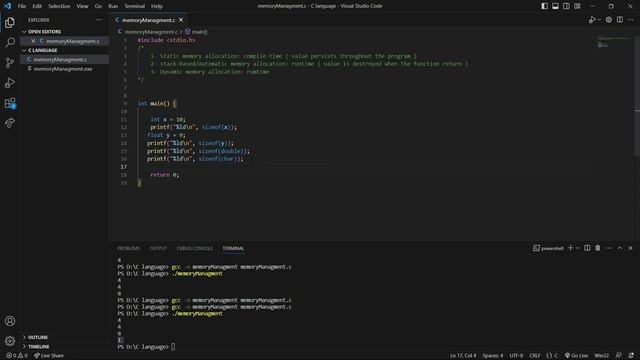Open the Live Share activity icon
Screen dimensions: 640x360
point(10,122)
